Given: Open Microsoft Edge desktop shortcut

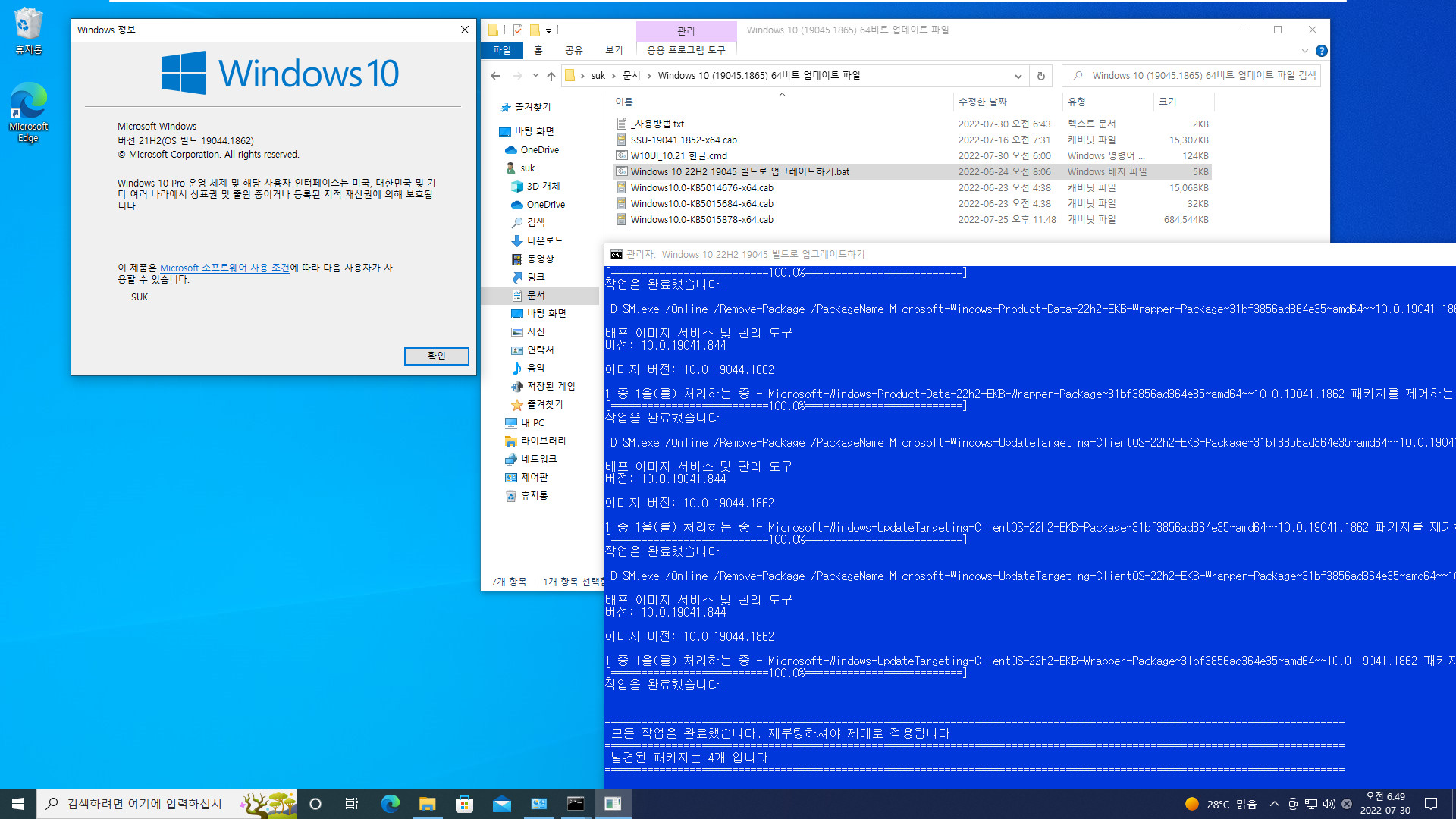Looking at the screenshot, I should (28, 113).
